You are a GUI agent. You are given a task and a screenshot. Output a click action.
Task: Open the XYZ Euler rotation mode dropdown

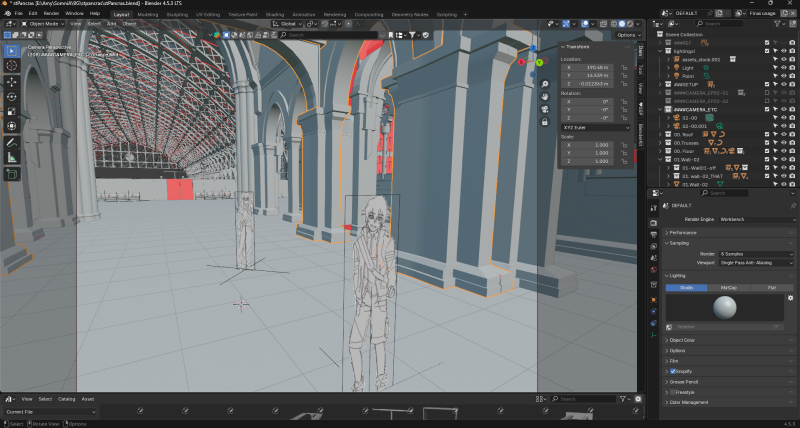[x=595, y=128]
